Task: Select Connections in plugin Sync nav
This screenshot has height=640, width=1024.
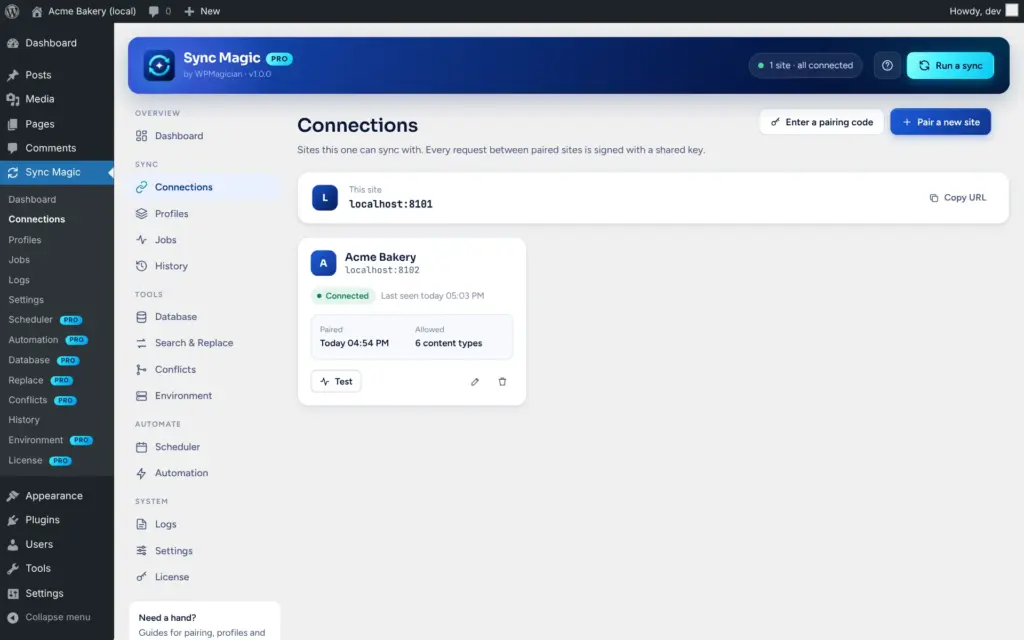Action: click(x=204, y=187)
